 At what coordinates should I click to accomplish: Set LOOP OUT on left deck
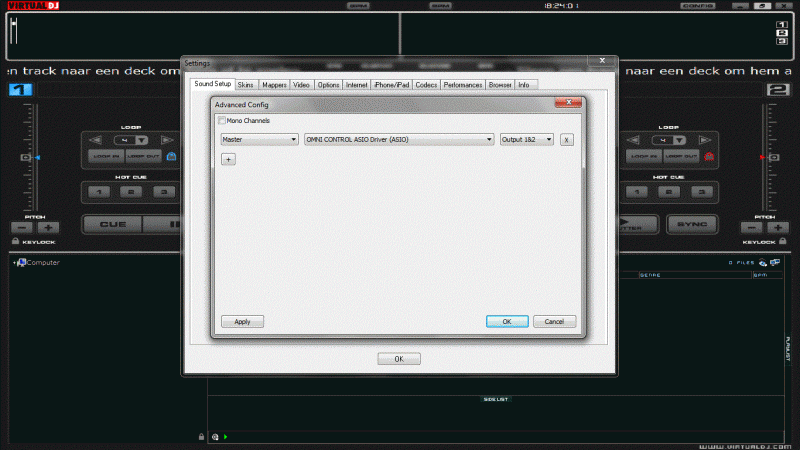[143, 156]
